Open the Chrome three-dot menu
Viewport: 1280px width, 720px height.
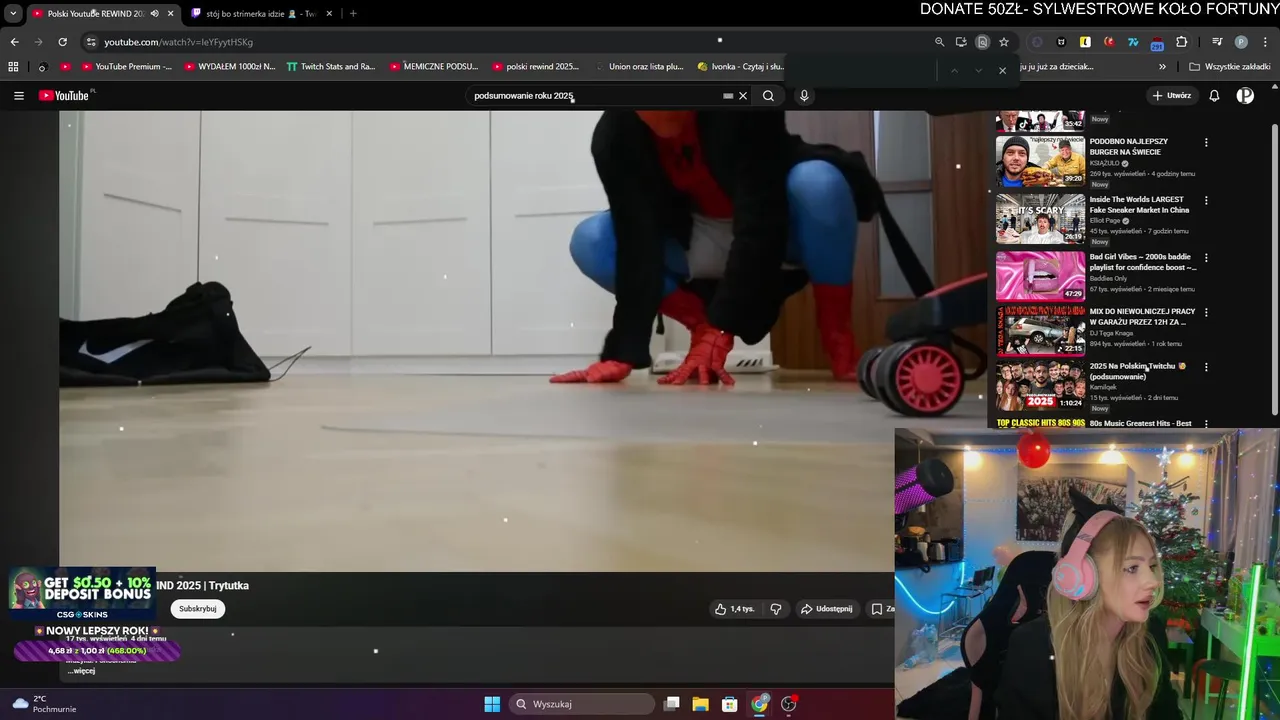(x=1266, y=42)
